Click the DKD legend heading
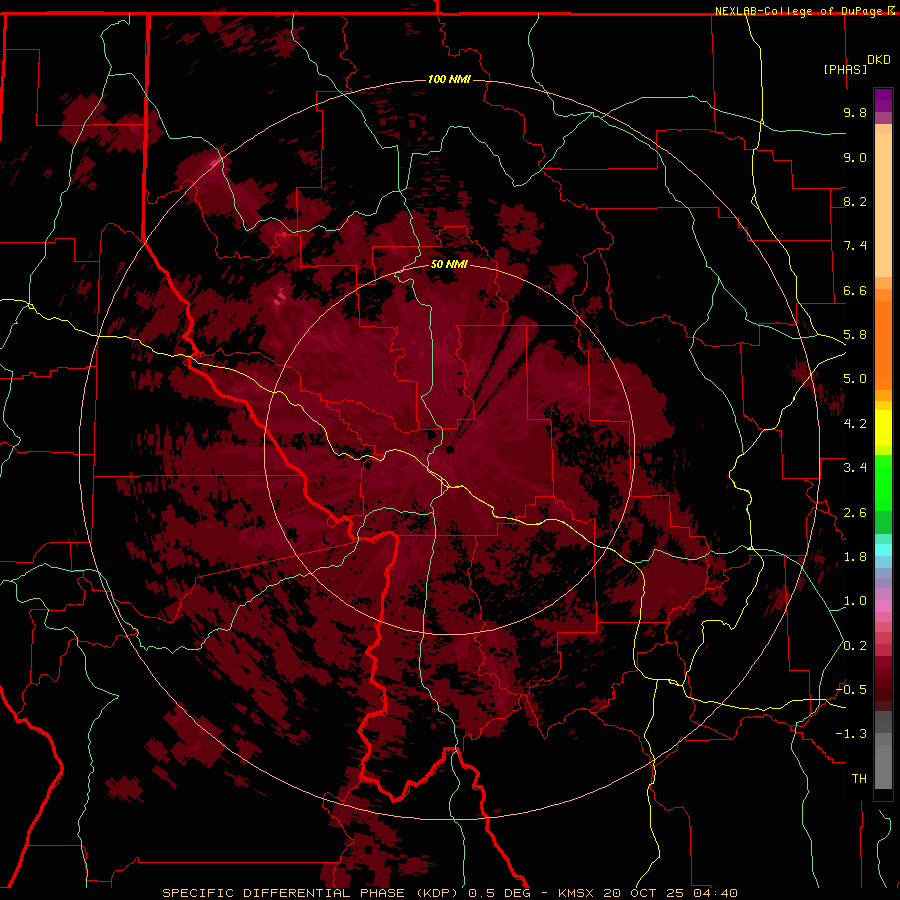Viewport: 900px width, 900px height. (879, 59)
